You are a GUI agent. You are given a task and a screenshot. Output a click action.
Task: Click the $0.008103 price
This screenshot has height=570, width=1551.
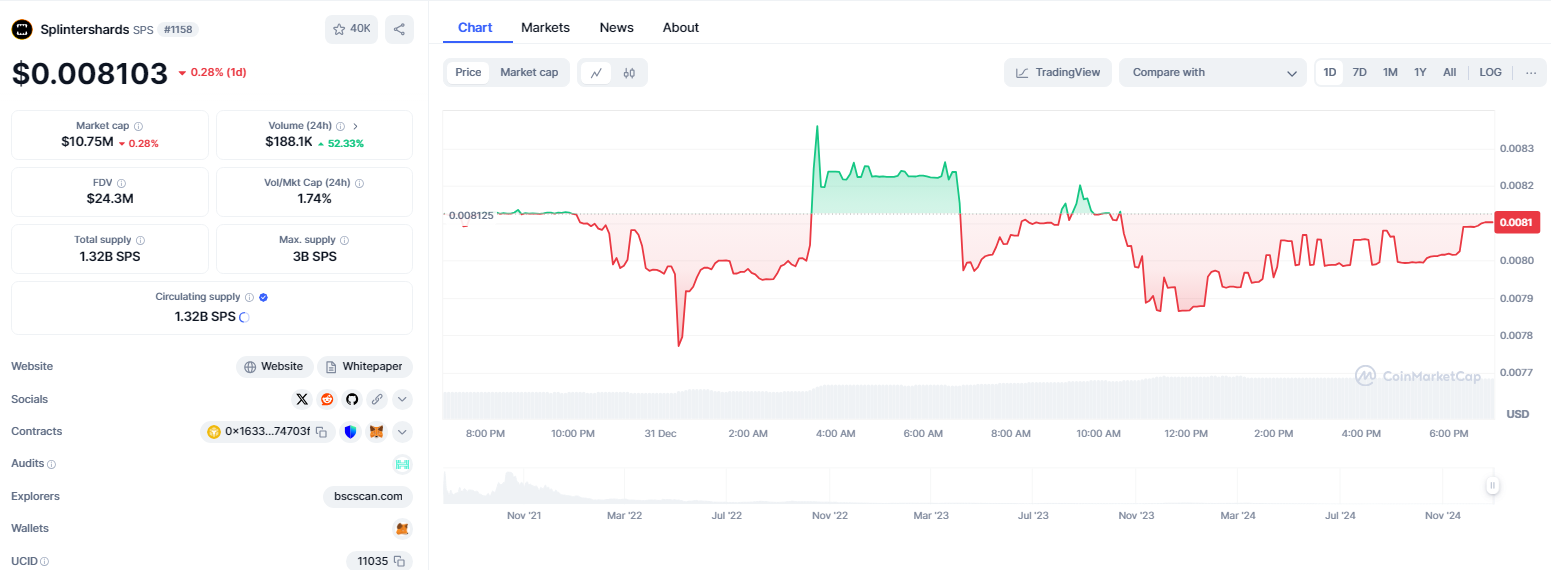click(x=90, y=74)
